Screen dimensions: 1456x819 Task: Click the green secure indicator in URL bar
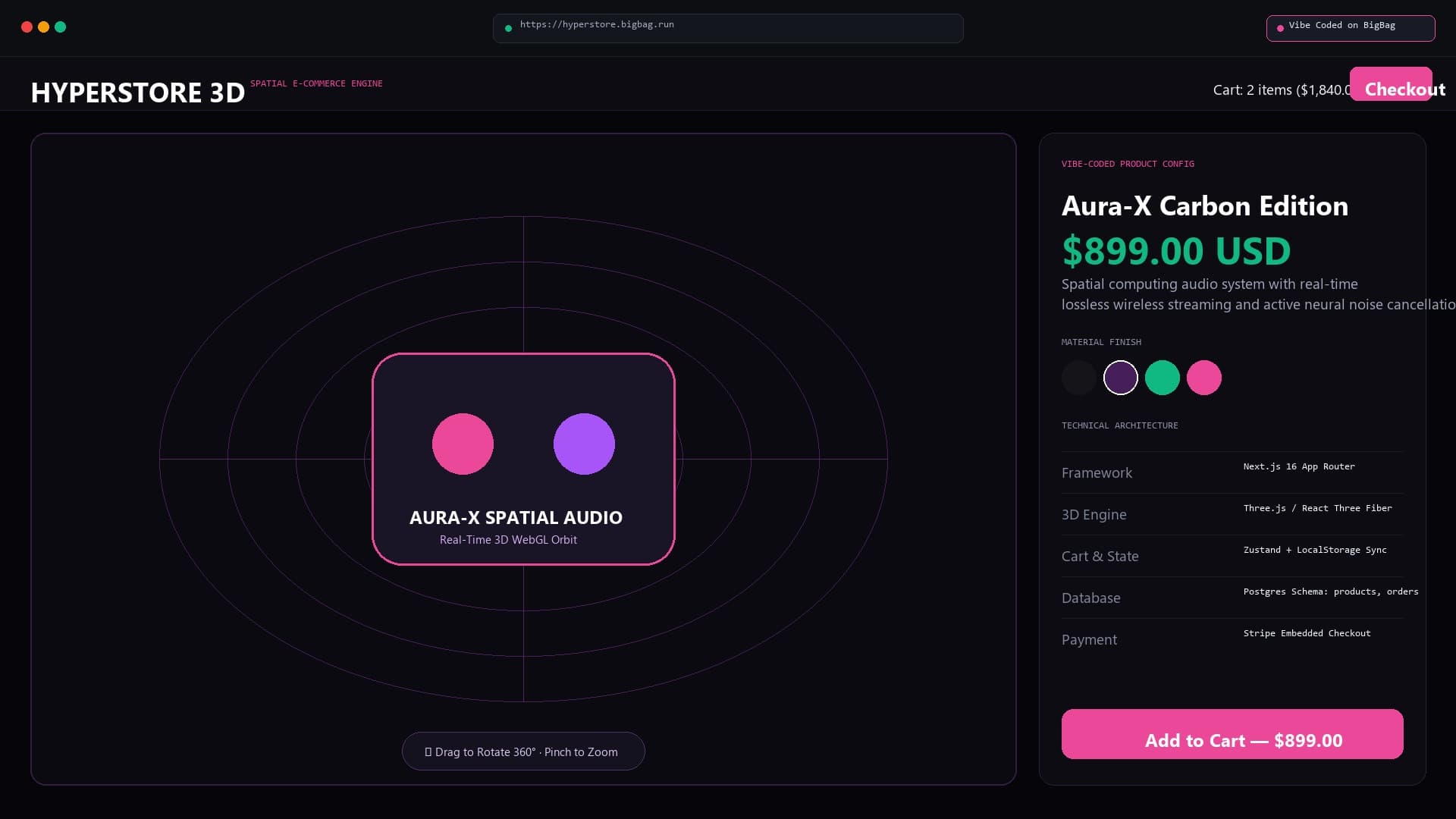coord(508,29)
